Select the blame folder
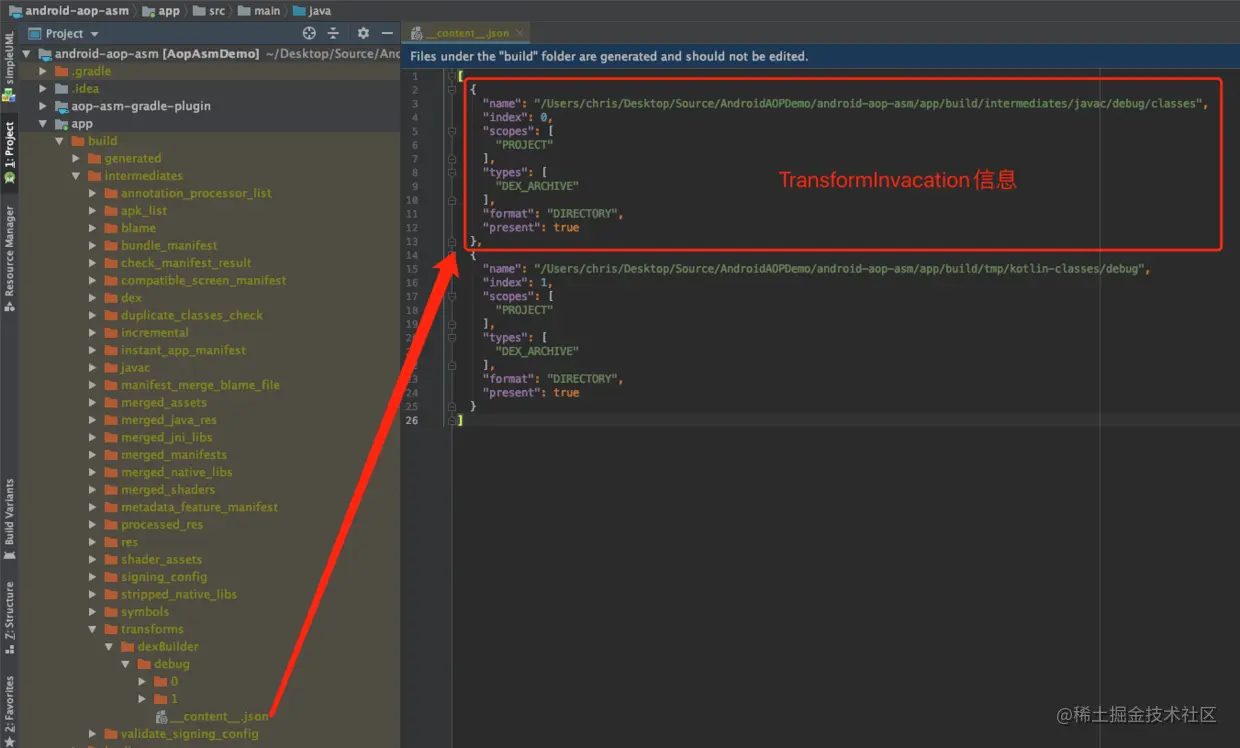1240x748 pixels. point(129,228)
